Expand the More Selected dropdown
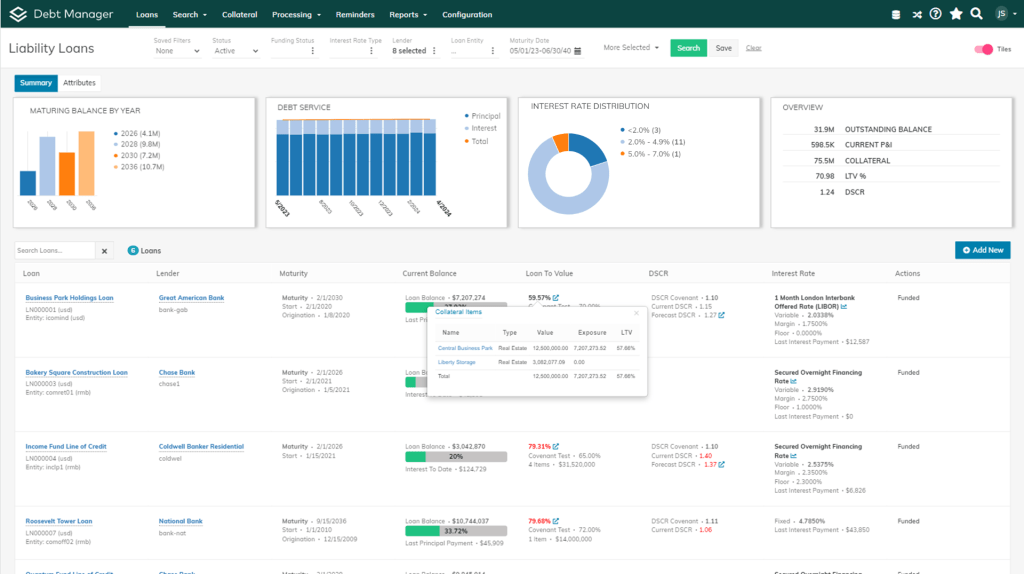The height and width of the screenshot is (574, 1024). pyautogui.click(x=631, y=48)
